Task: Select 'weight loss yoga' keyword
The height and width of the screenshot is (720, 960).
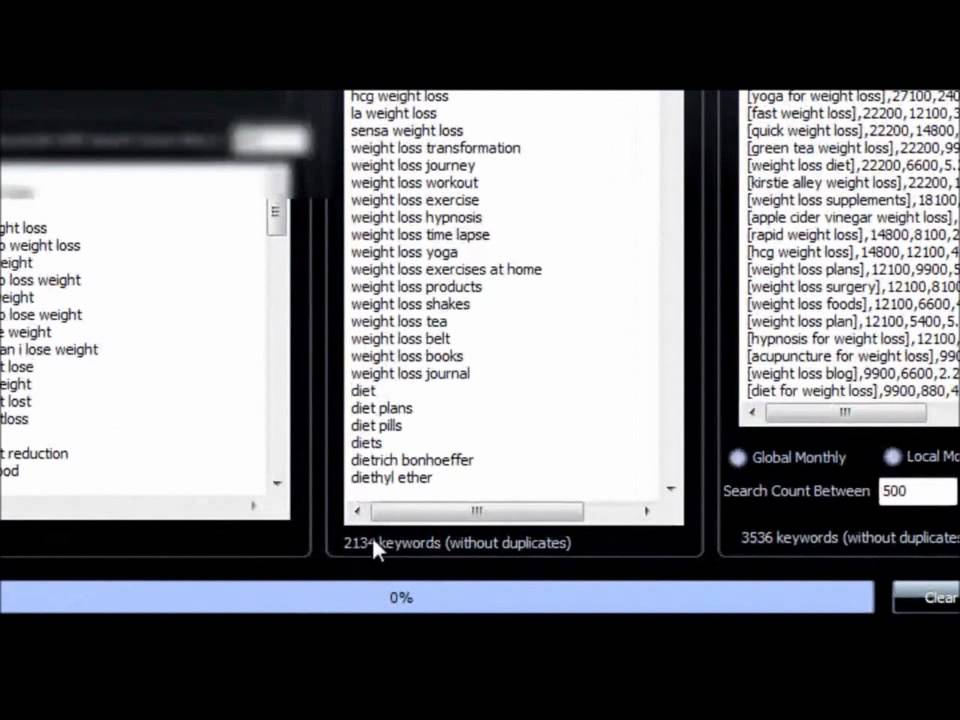Action: [x=404, y=252]
